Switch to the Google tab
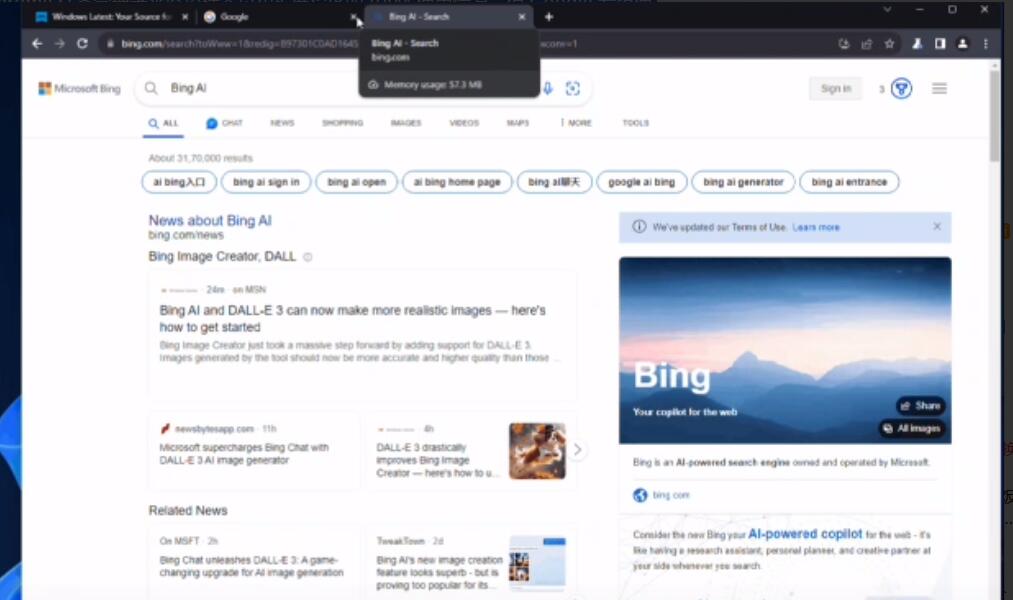The height and width of the screenshot is (600, 1013). [x=281, y=17]
